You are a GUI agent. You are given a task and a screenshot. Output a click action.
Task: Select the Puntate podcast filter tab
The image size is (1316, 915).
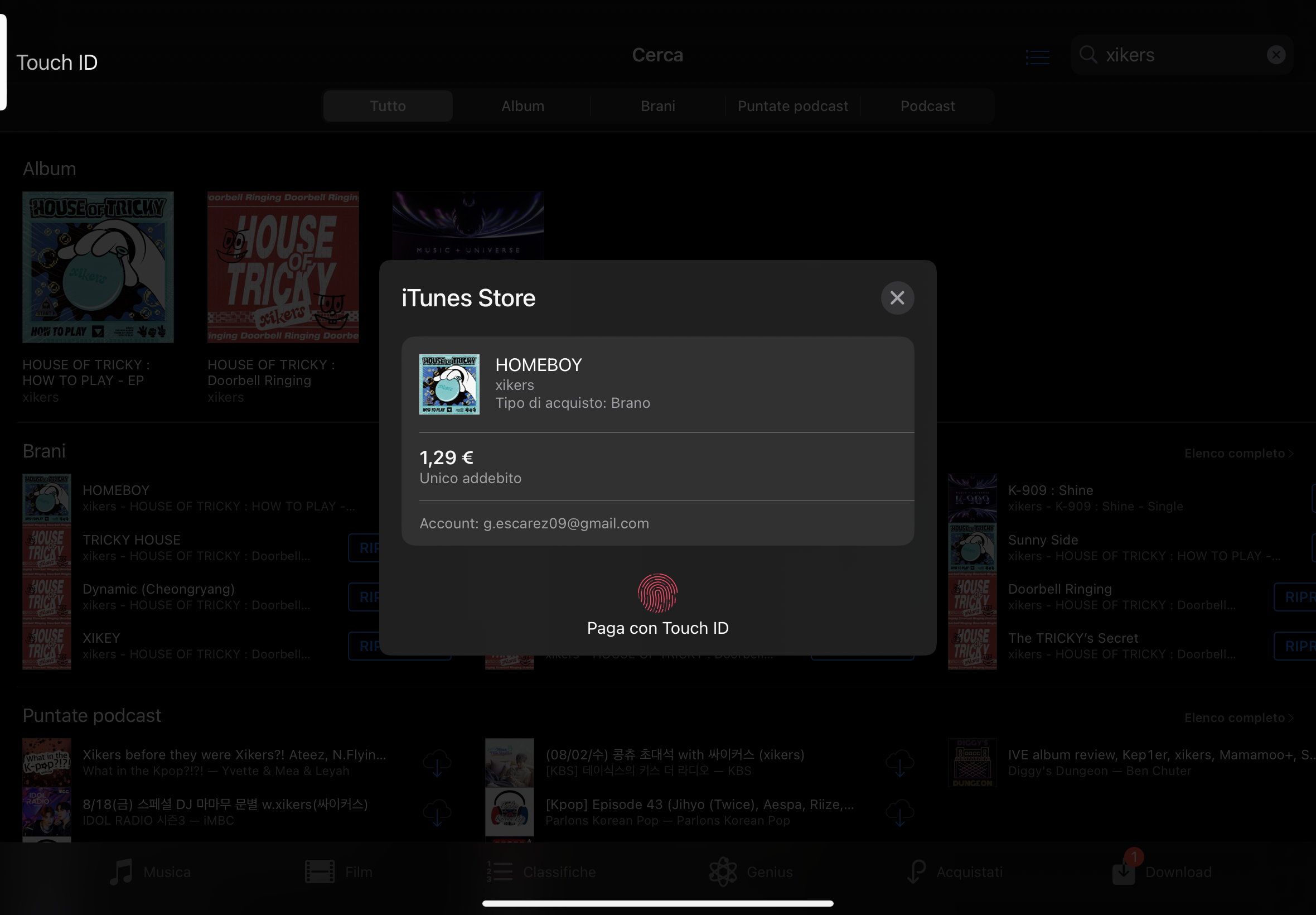coord(792,106)
